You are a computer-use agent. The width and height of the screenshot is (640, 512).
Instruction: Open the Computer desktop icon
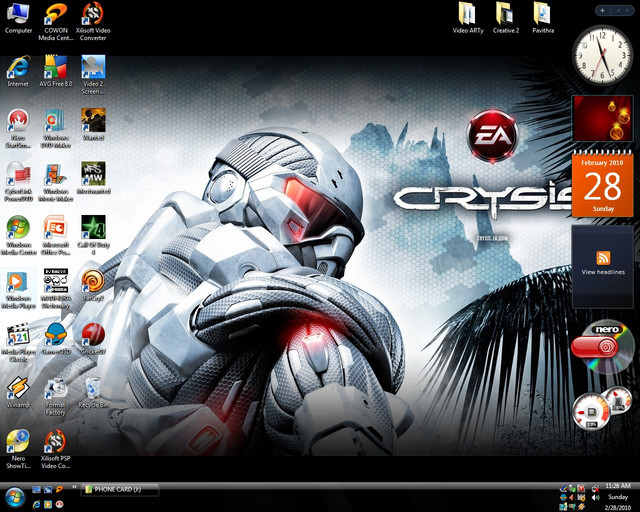coord(18,19)
